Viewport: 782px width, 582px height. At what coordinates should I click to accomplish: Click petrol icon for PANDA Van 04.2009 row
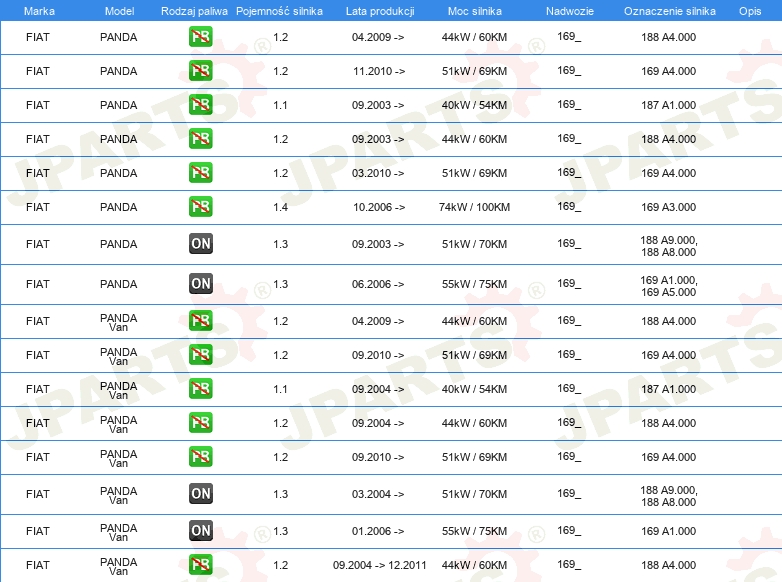200,321
